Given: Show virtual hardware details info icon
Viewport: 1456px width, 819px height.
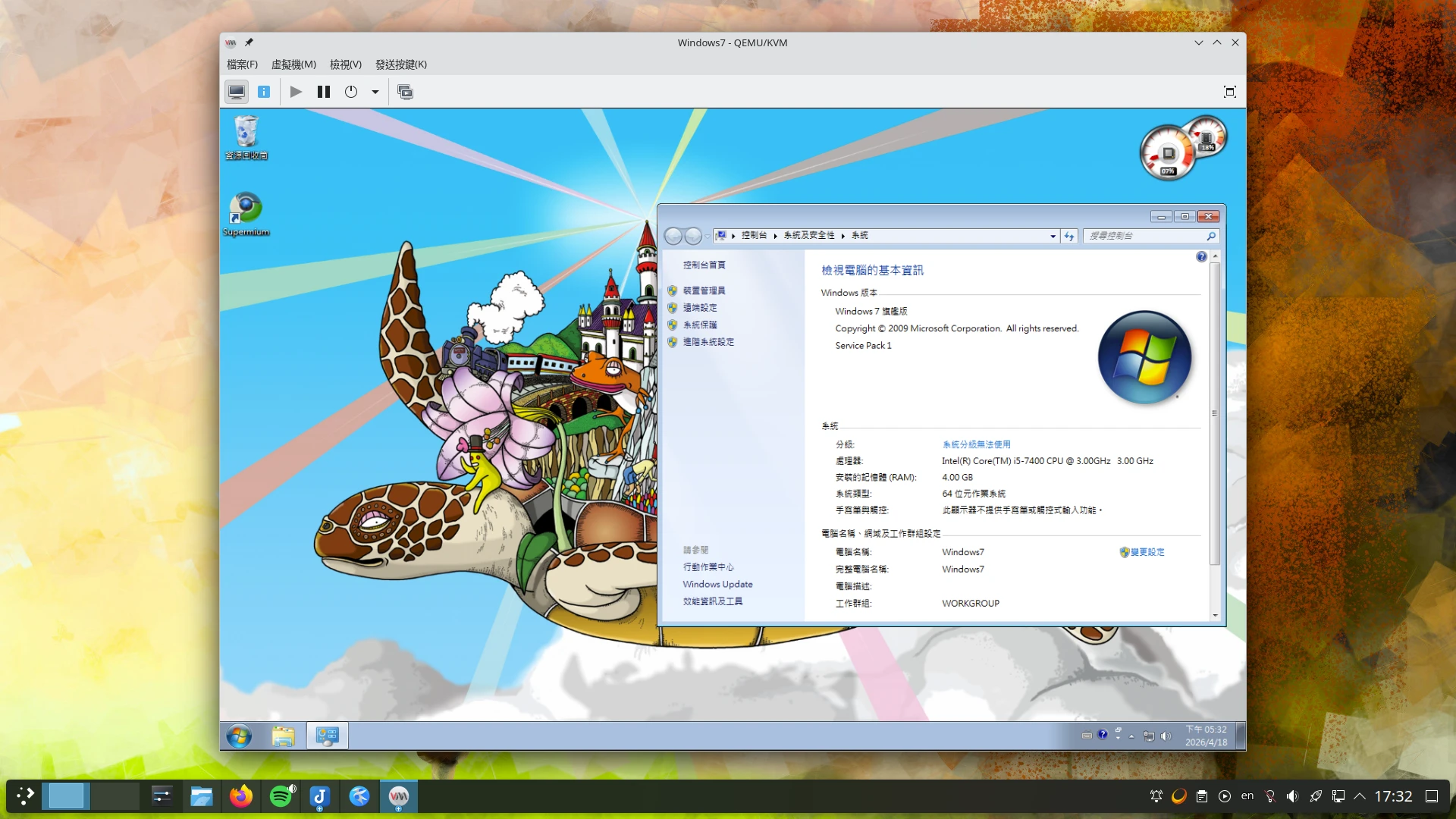Looking at the screenshot, I should tap(264, 92).
